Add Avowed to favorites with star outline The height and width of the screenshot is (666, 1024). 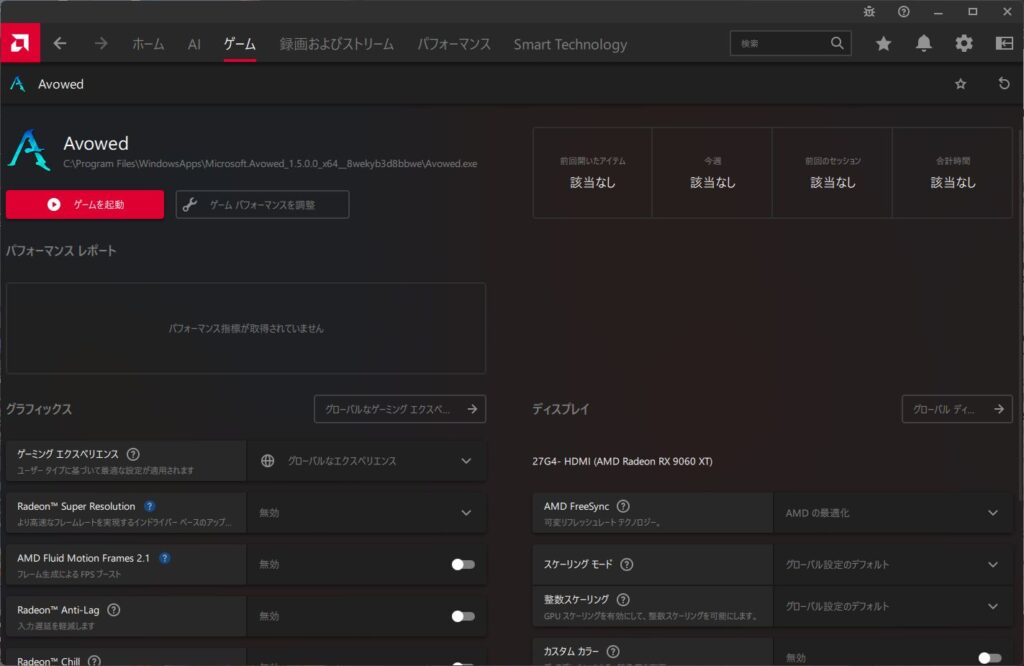tap(961, 84)
